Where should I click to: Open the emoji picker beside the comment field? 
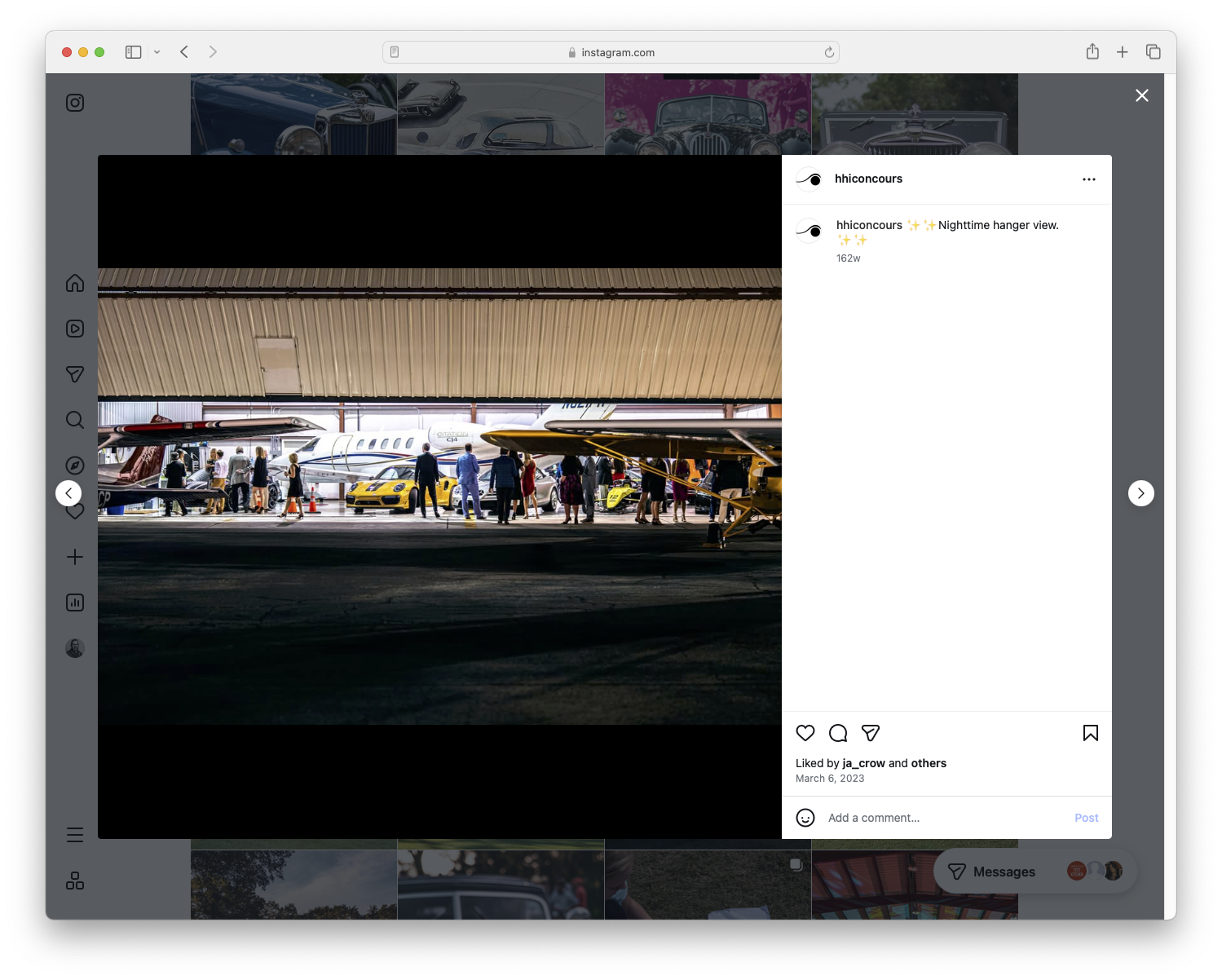pyautogui.click(x=805, y=818)
